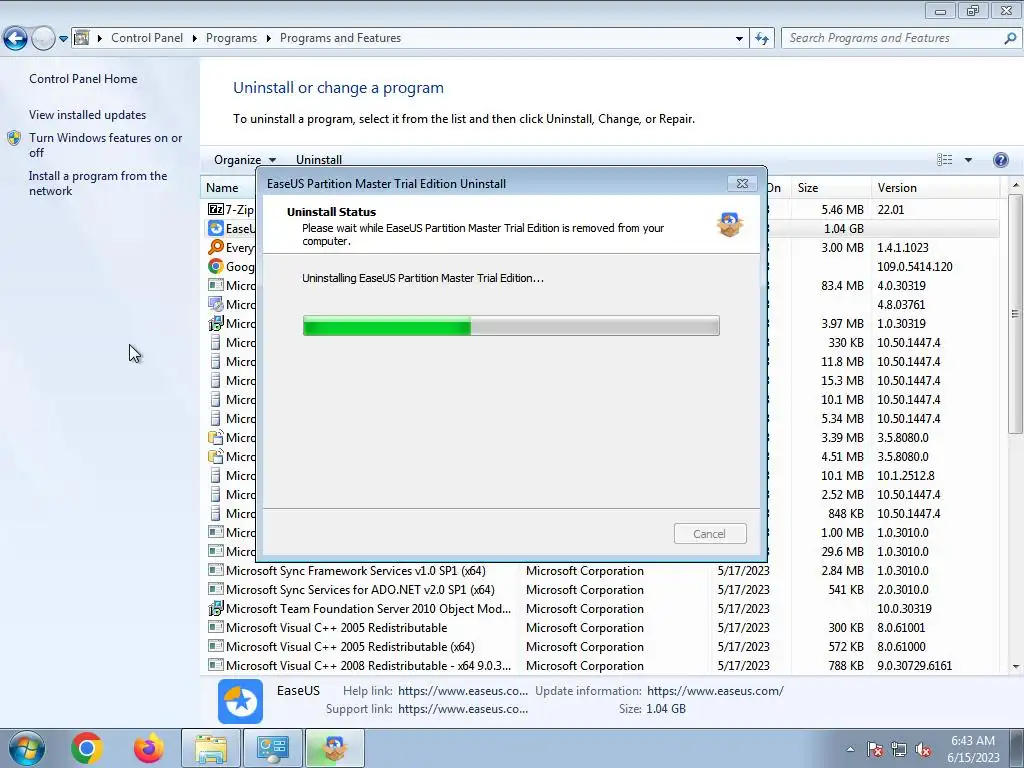Click the scroll down arrow of list
The image size is (1024, 768).
coord(1015,667)
